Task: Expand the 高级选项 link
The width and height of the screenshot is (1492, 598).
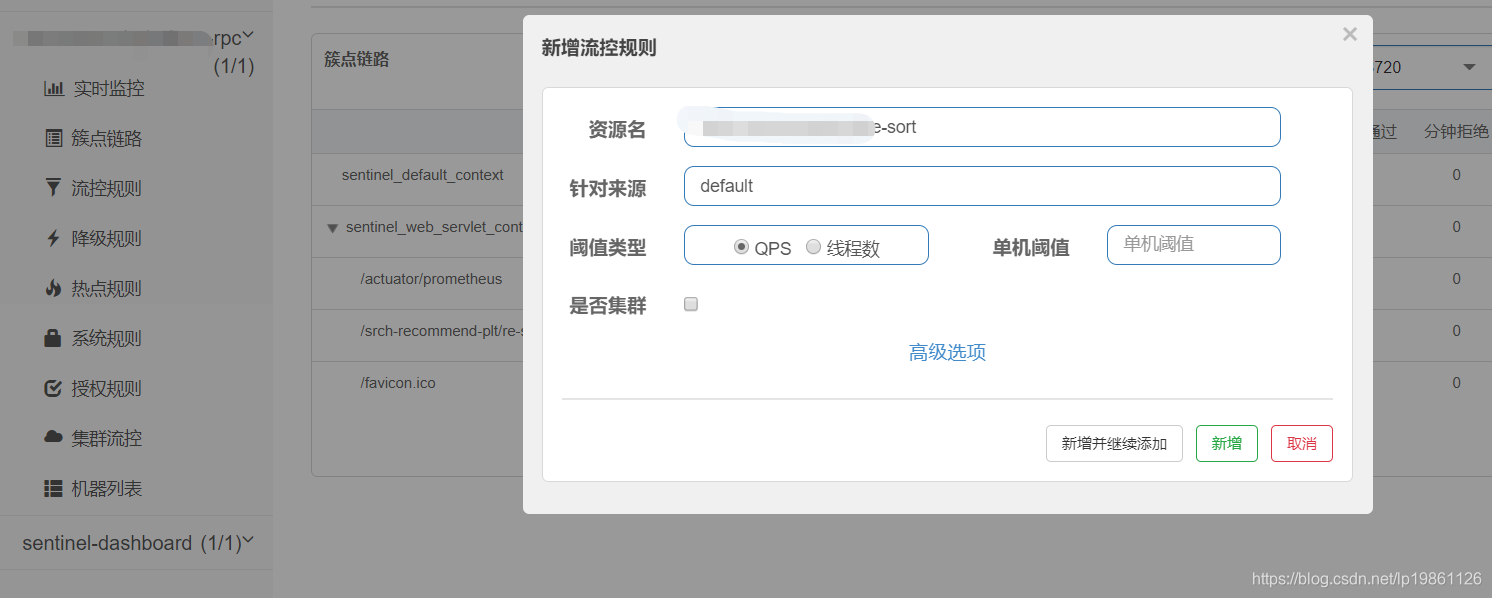Action: point(947,352)
